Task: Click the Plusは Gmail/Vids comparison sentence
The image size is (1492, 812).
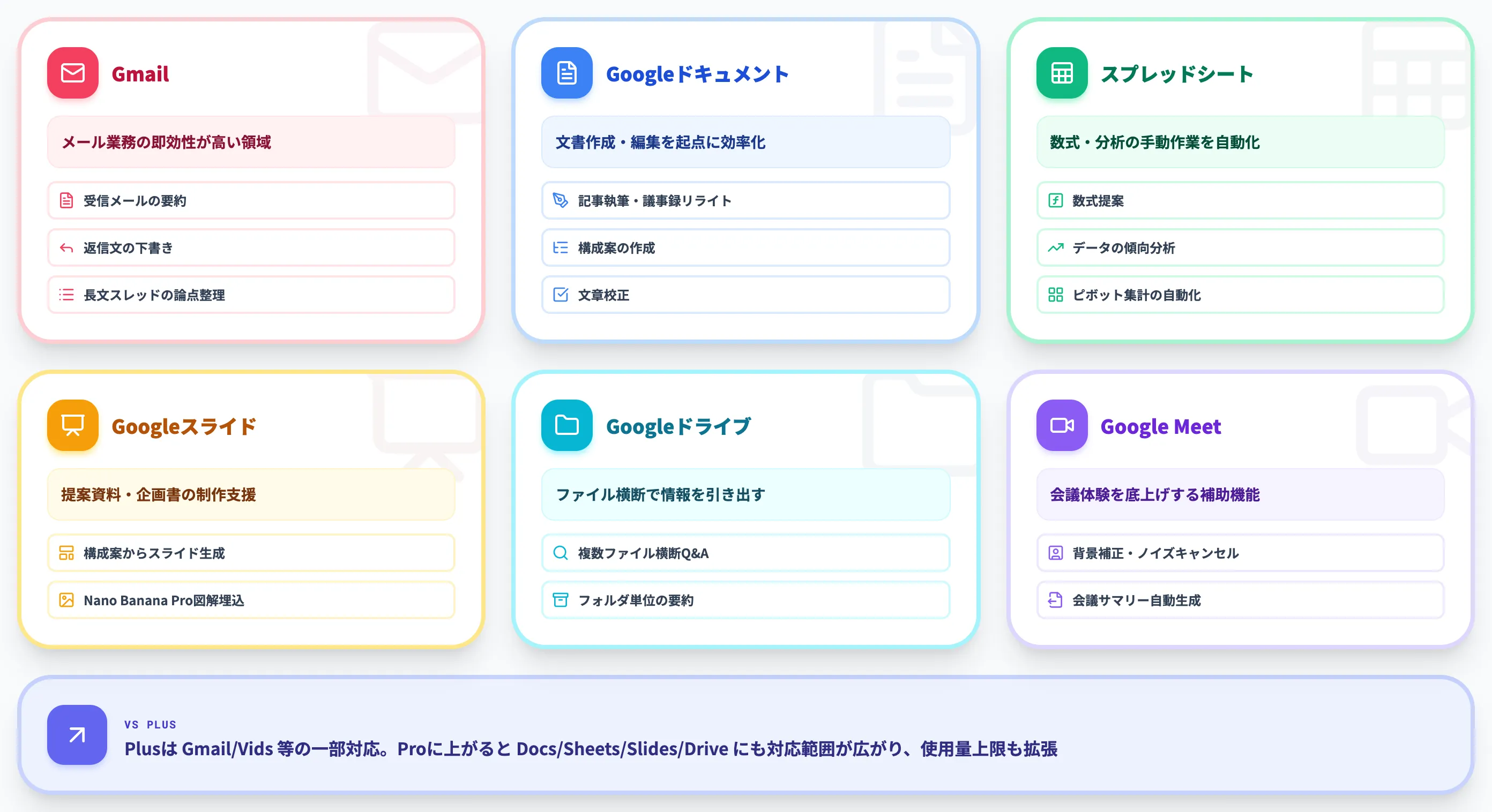Action: (591, 749)
